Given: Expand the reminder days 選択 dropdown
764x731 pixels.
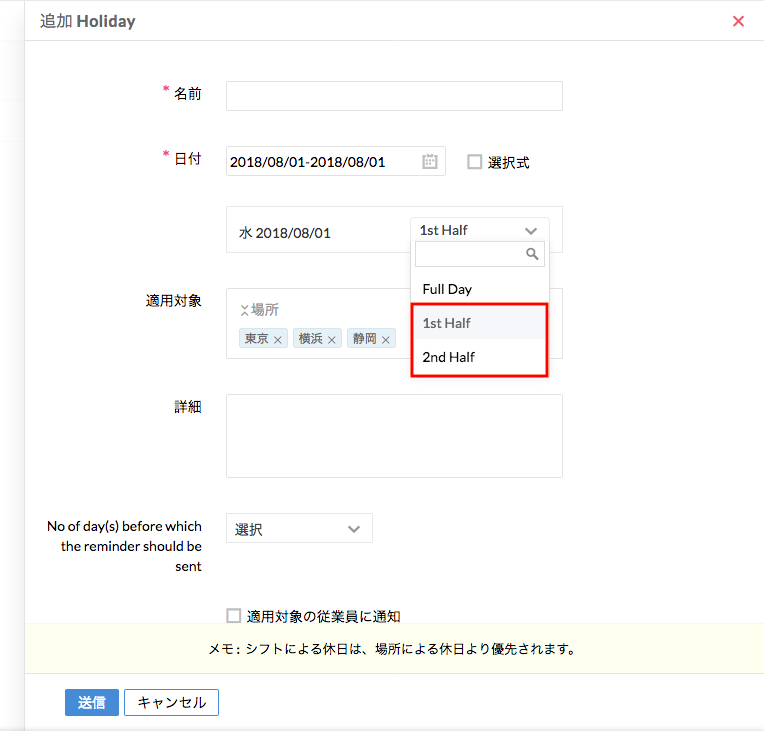Looking at the screenshot, I should (x=299, y=529).
